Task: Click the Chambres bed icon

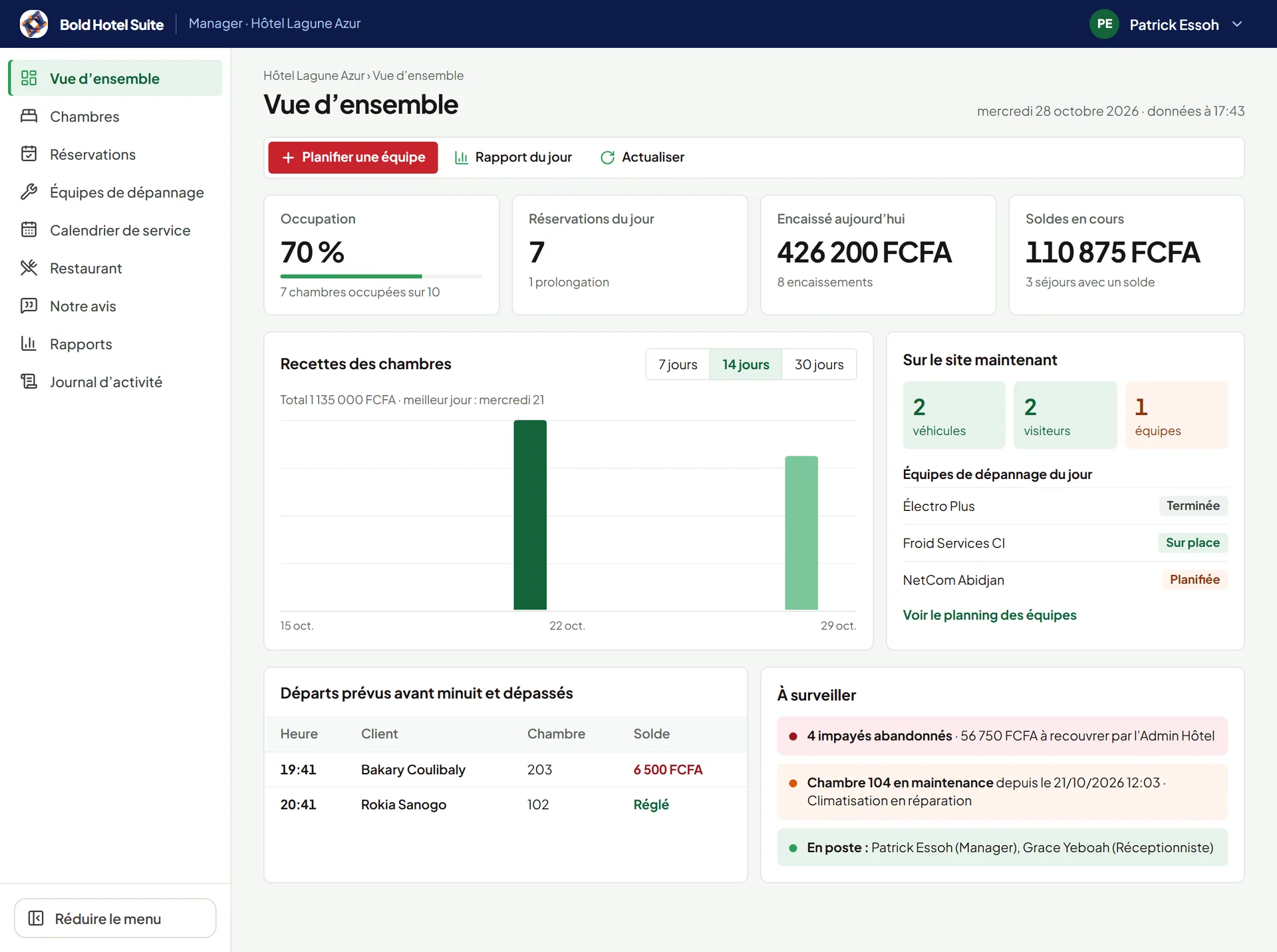Action: click(x=29, y=116)
